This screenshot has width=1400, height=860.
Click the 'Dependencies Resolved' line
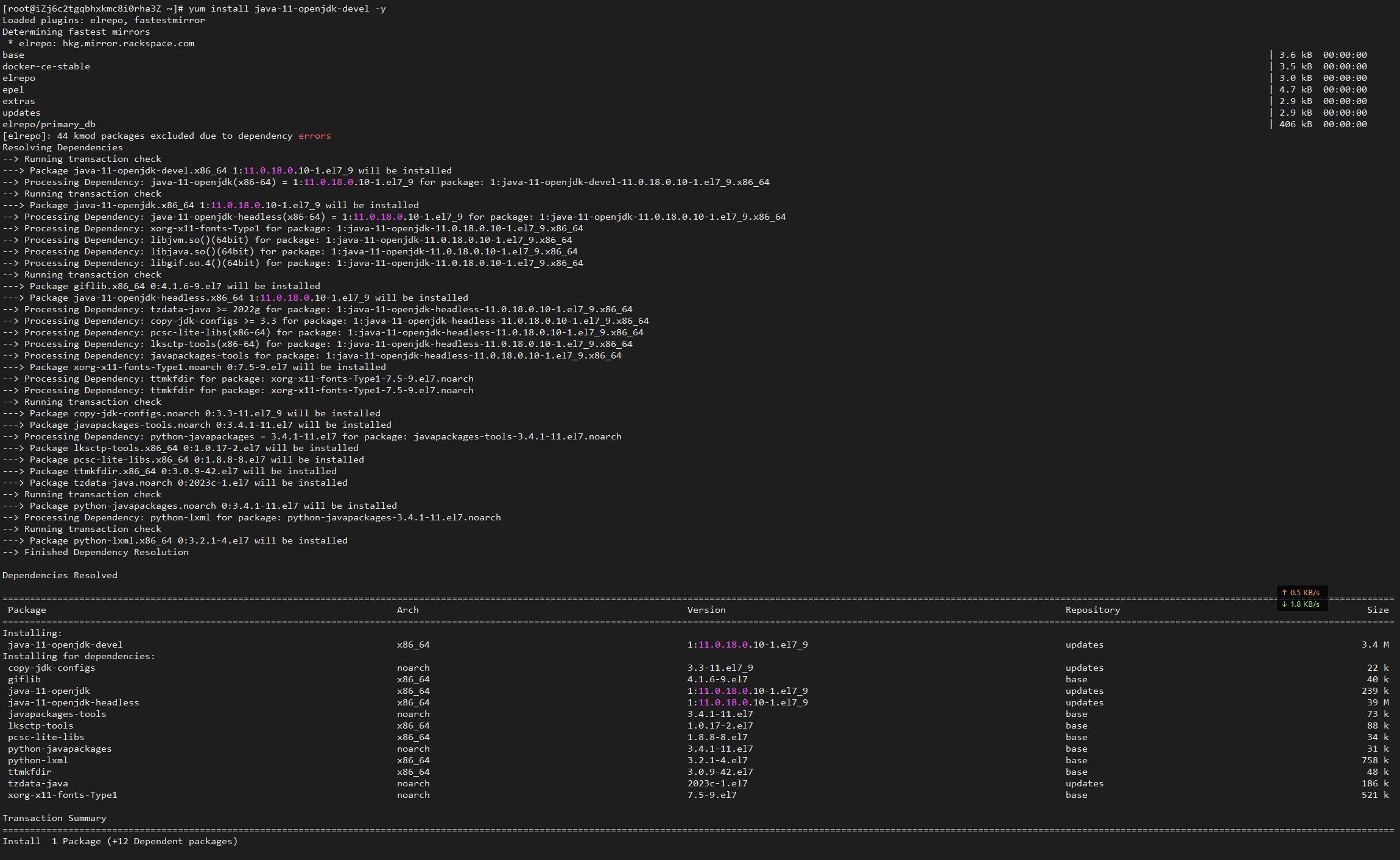click(60, 575)
